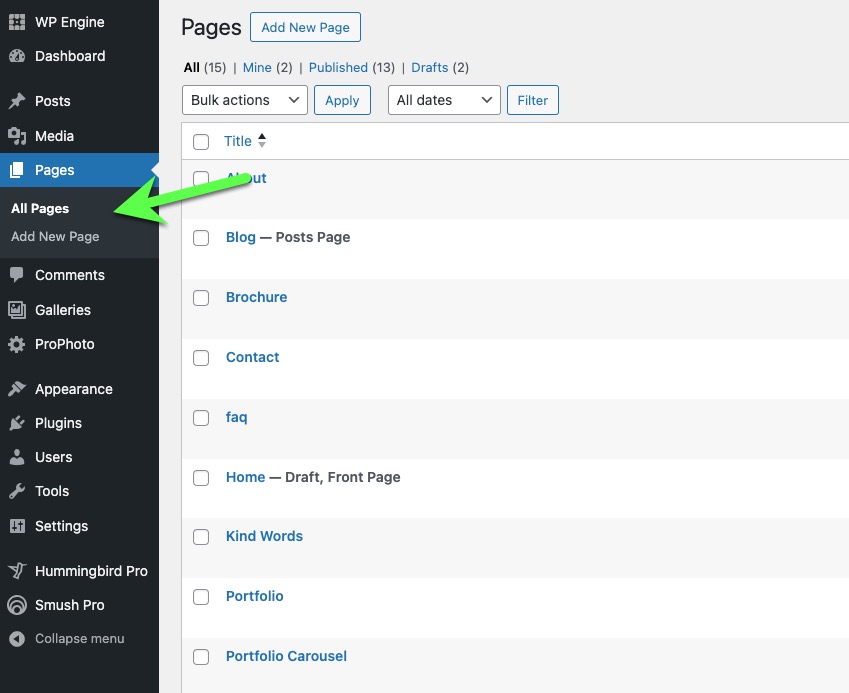Open the Portfolio page link

[254, 596]
